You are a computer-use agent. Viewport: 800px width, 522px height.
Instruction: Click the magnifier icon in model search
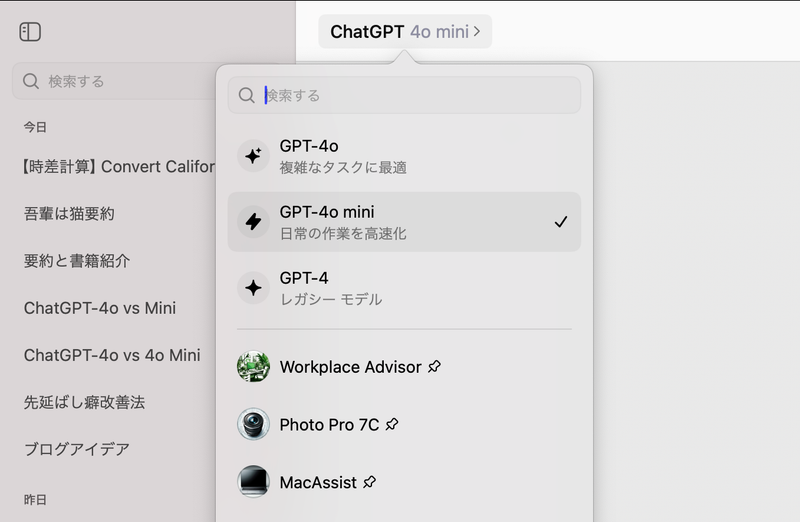(246, 95)
